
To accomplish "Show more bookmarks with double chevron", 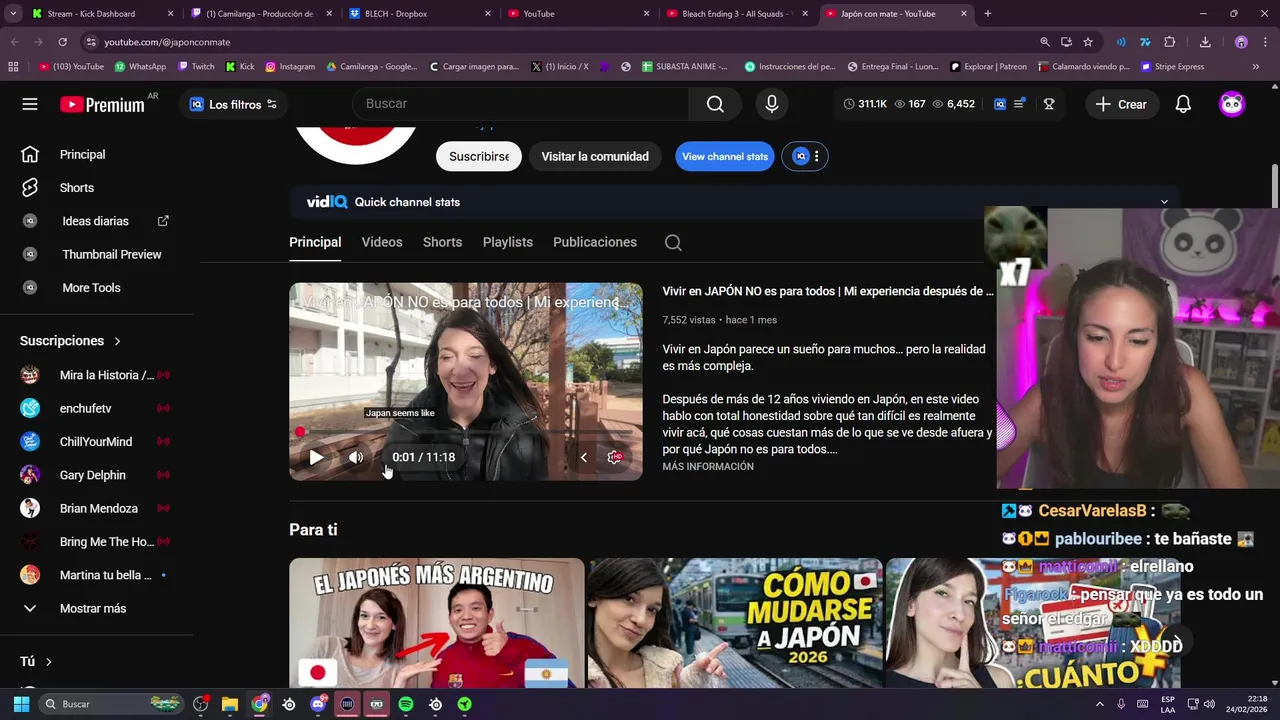I will (x=1256, y=67).
